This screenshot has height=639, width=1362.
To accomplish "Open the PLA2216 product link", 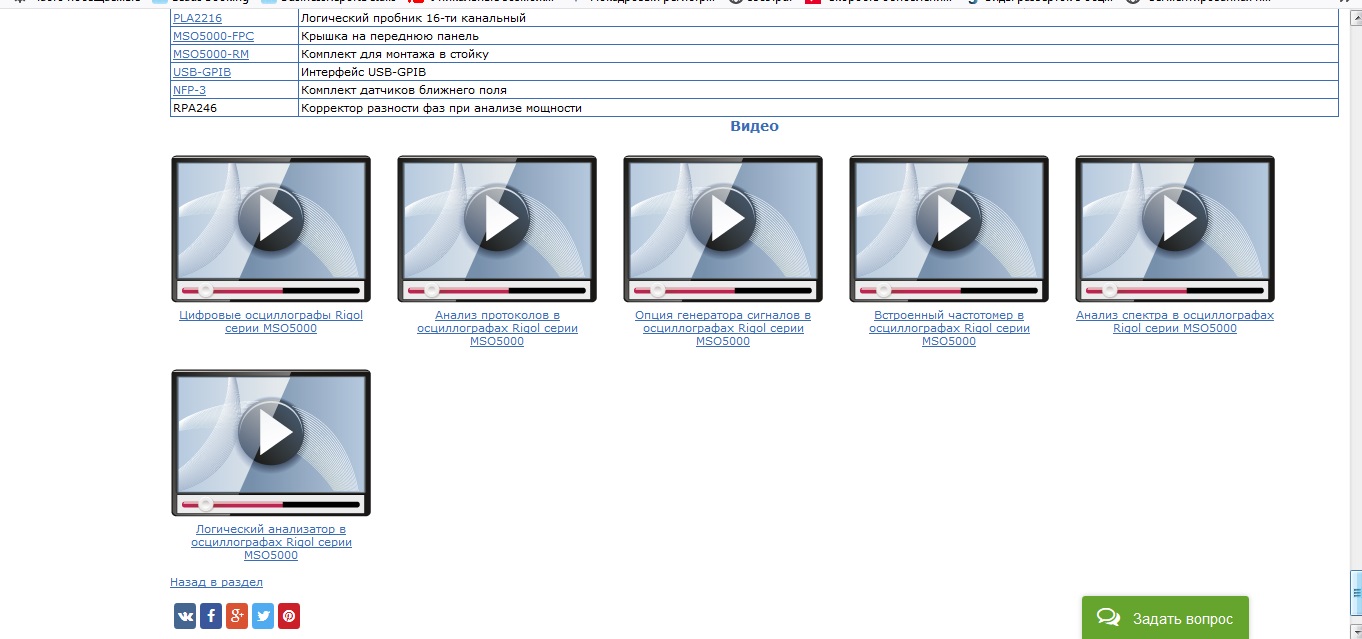I will pos(197,18).
